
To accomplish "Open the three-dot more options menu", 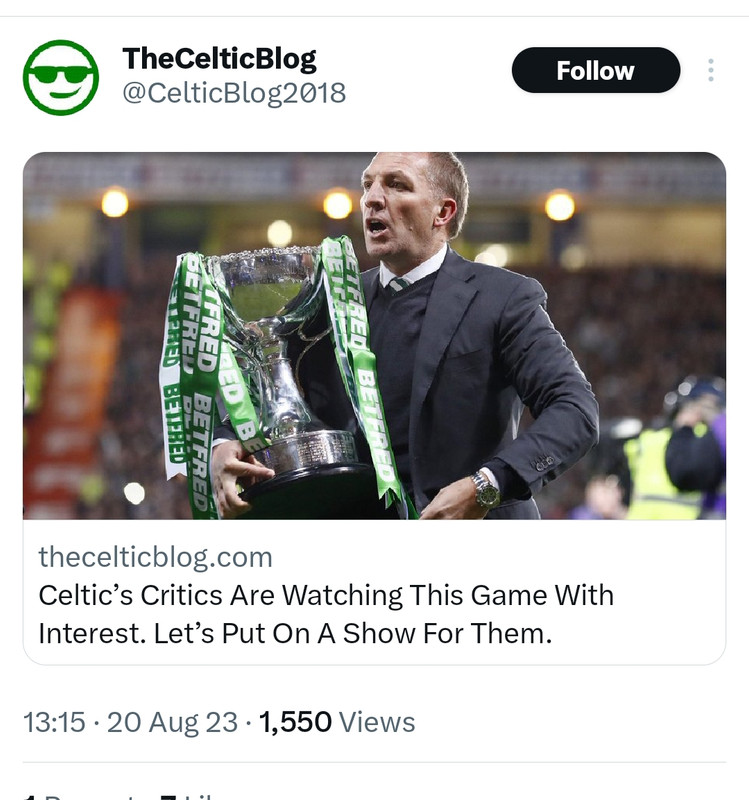I will point(711,70).
